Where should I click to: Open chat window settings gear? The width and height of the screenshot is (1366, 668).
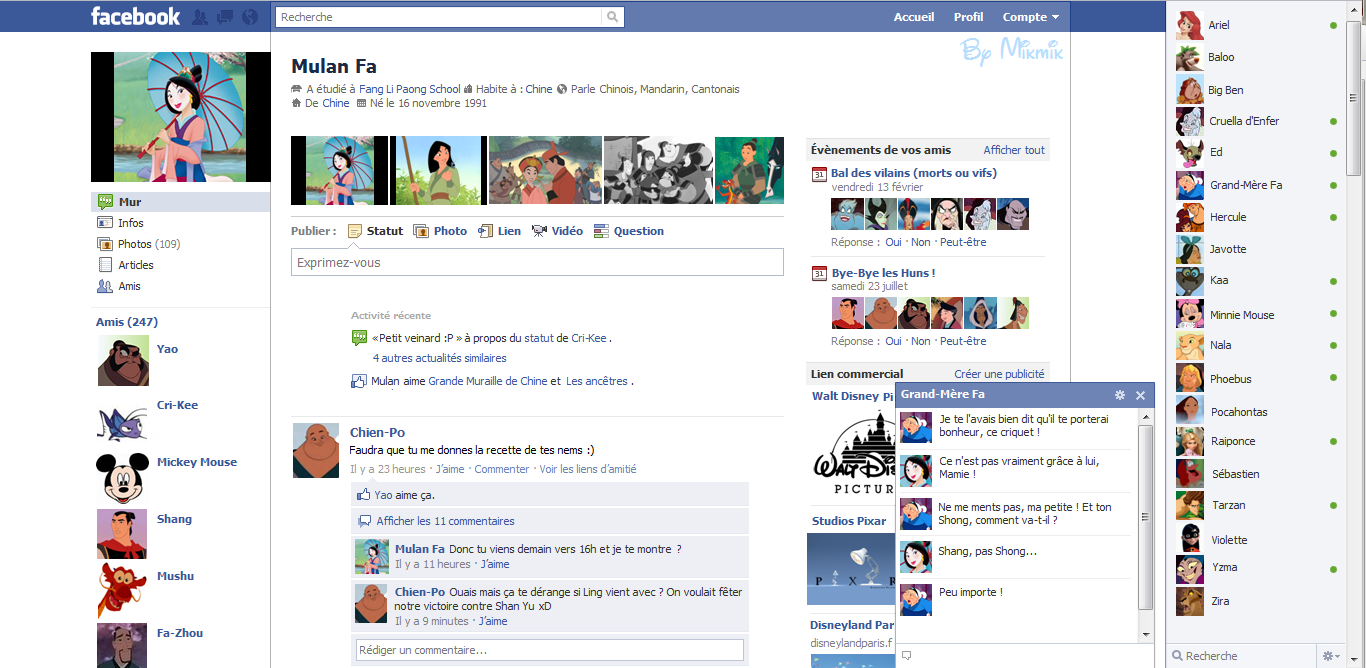pyautogui.click(x=1120, y=395)
